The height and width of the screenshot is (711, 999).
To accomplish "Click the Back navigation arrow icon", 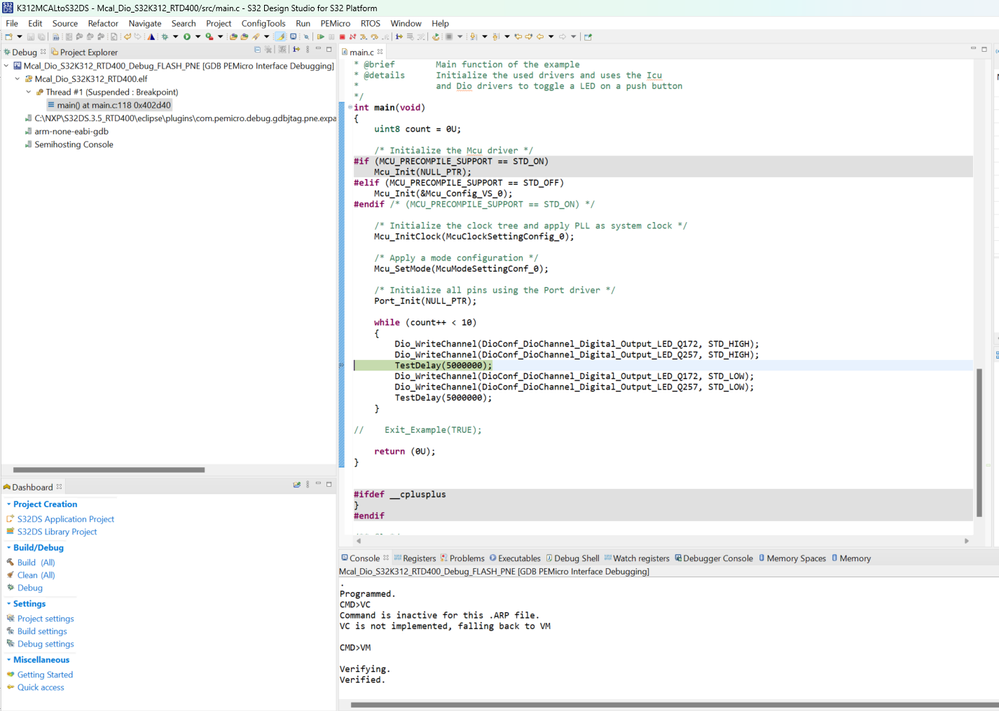I will tap(540, 37).
